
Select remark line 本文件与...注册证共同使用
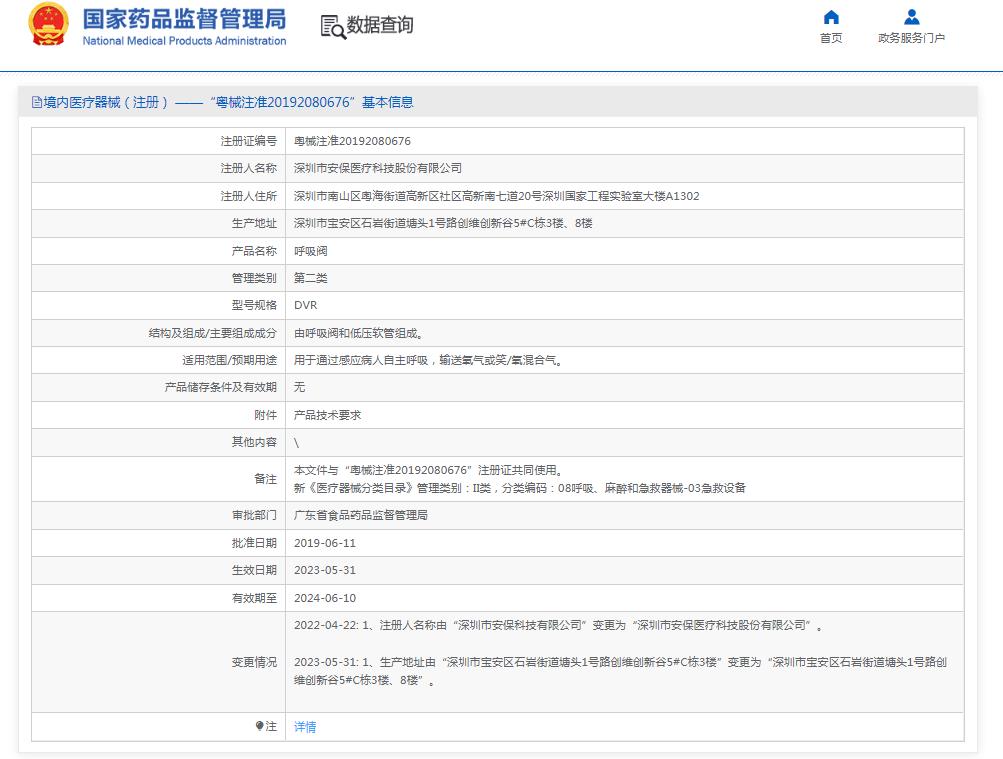pos(429,470)
